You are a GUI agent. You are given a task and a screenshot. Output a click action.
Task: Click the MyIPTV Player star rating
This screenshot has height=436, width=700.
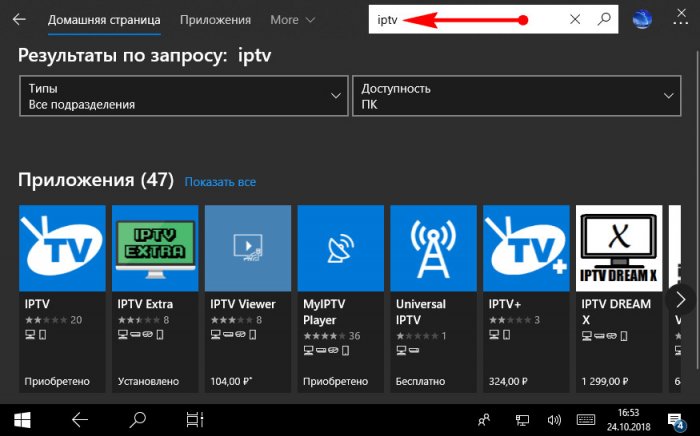[324, 336]
